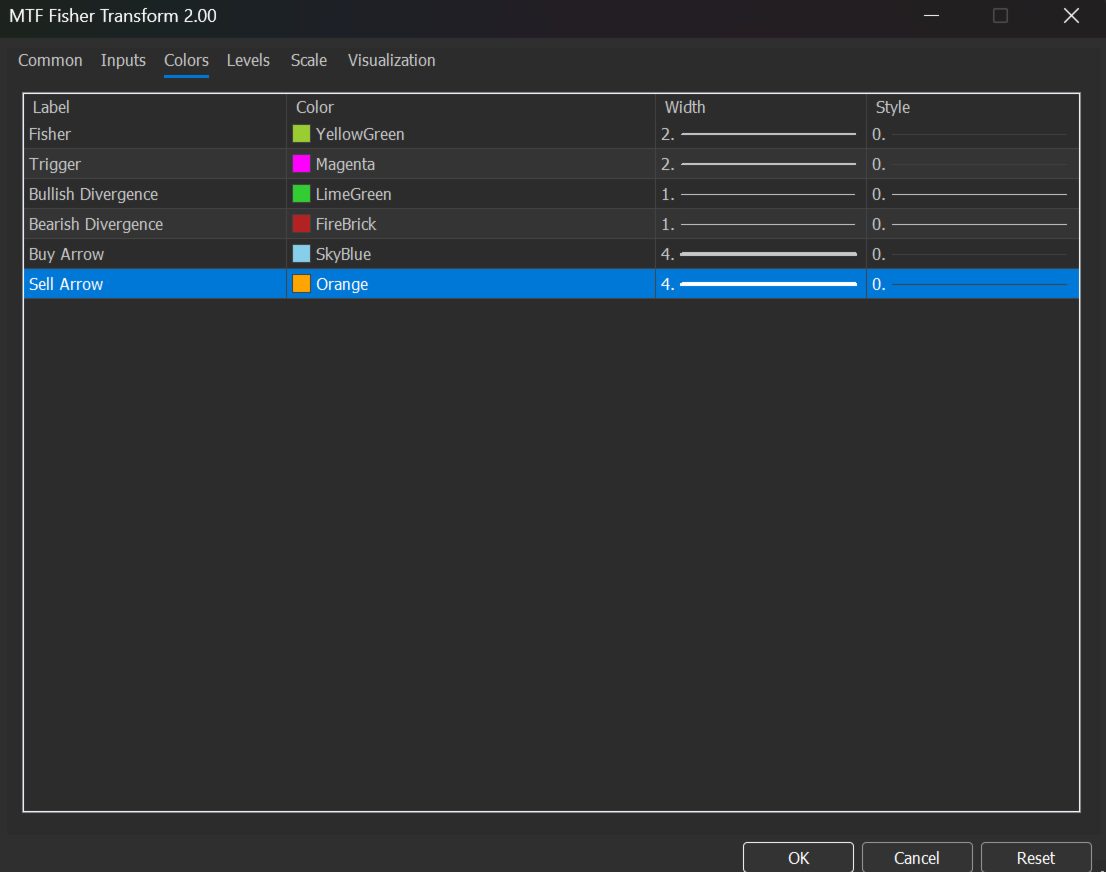Viewport: 1106px width, 872px height.
Task: Open the FireBrick color picker for Bearish Divergence
Action: tap(300, 223)
